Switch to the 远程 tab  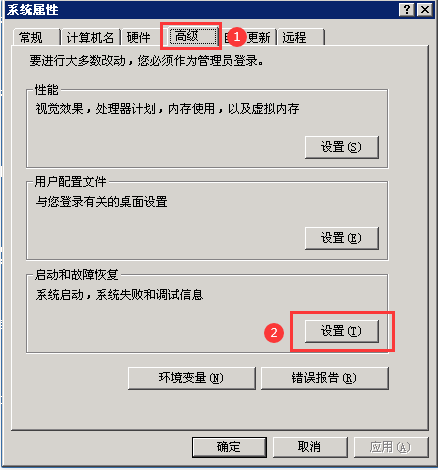(301, 37)
